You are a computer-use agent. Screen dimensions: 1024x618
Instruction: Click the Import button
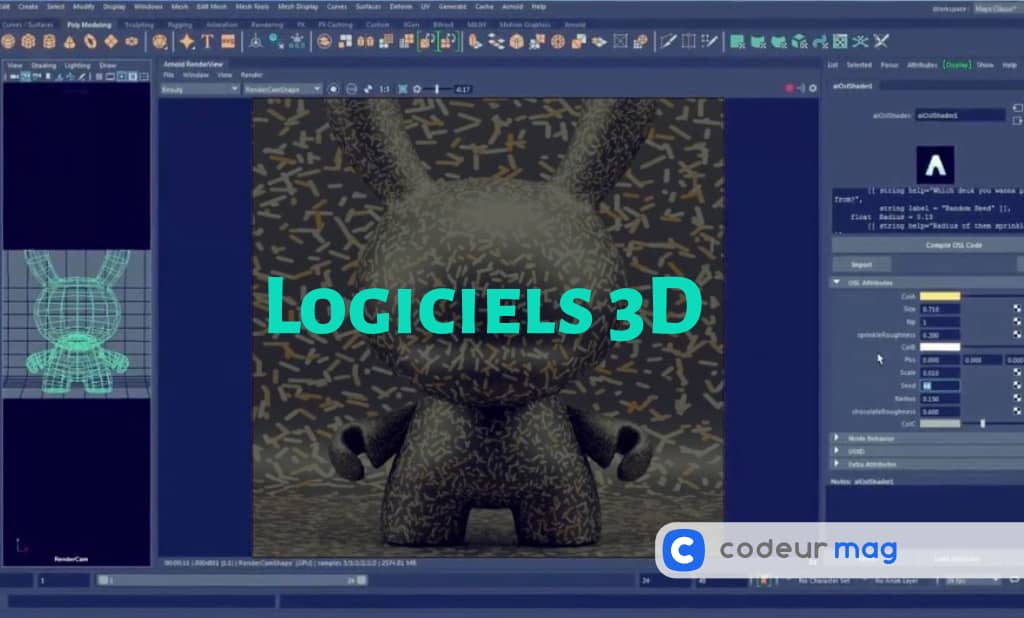[861, 265]
